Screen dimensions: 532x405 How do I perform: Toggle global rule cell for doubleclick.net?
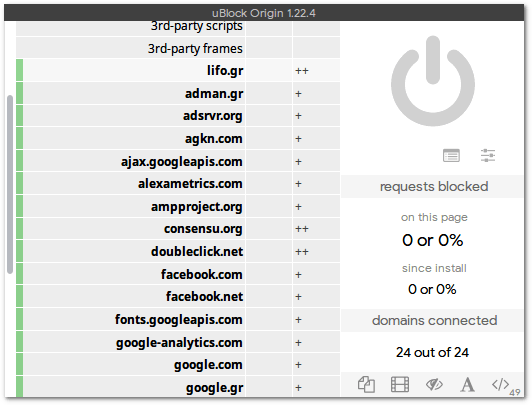click(x=269, y=251)
